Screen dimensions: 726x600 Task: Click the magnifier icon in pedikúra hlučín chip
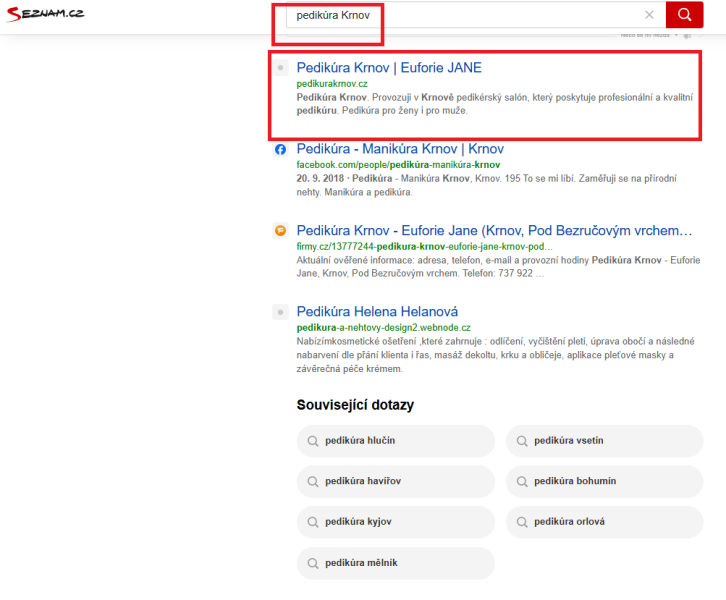(313, 441)
